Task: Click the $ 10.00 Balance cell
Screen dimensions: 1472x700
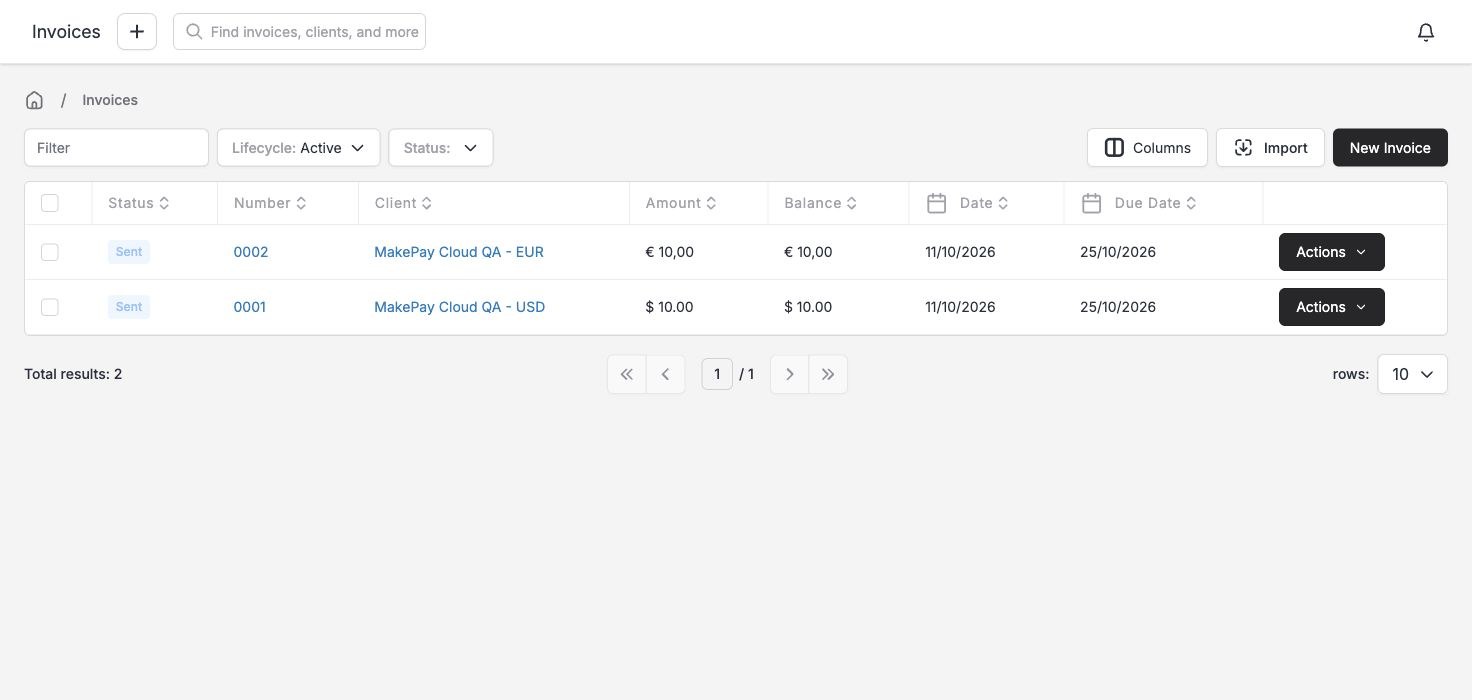Action: click(x=808, y=307)
